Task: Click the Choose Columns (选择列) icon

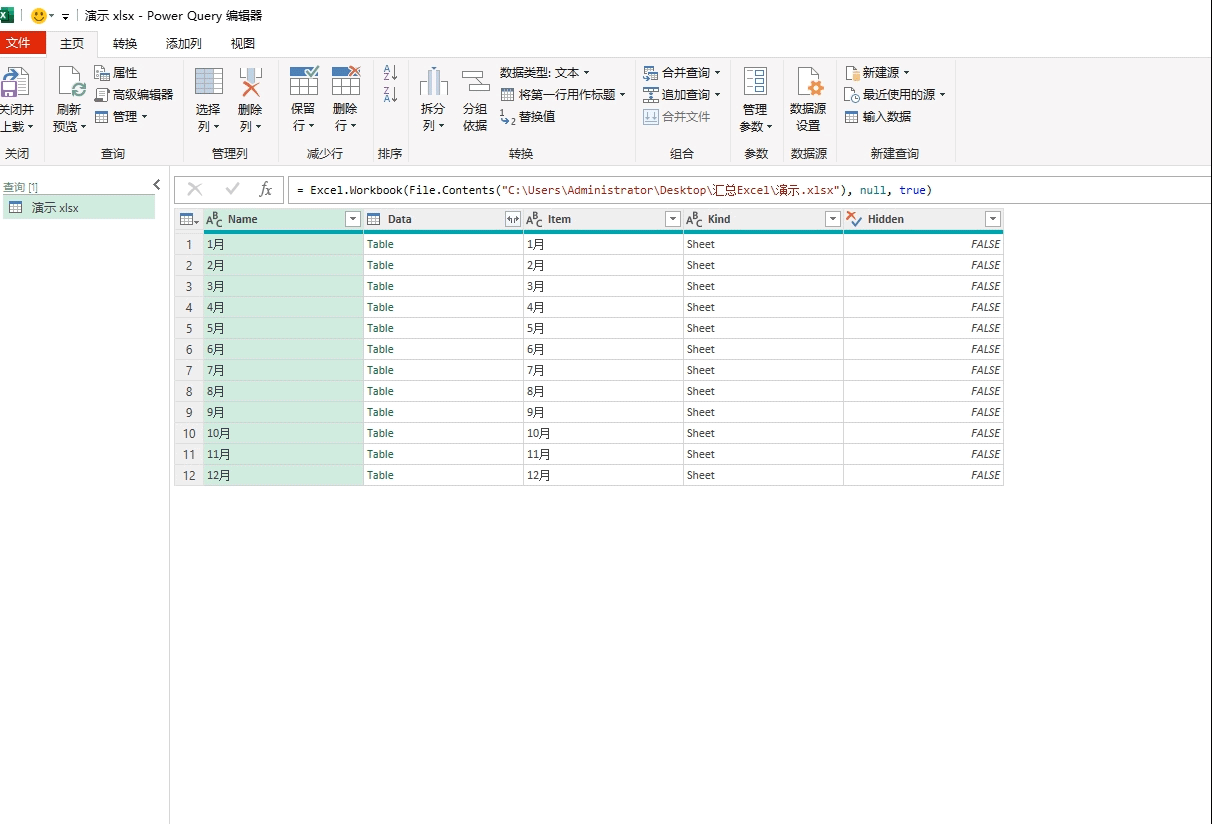Action: point(208,82)
